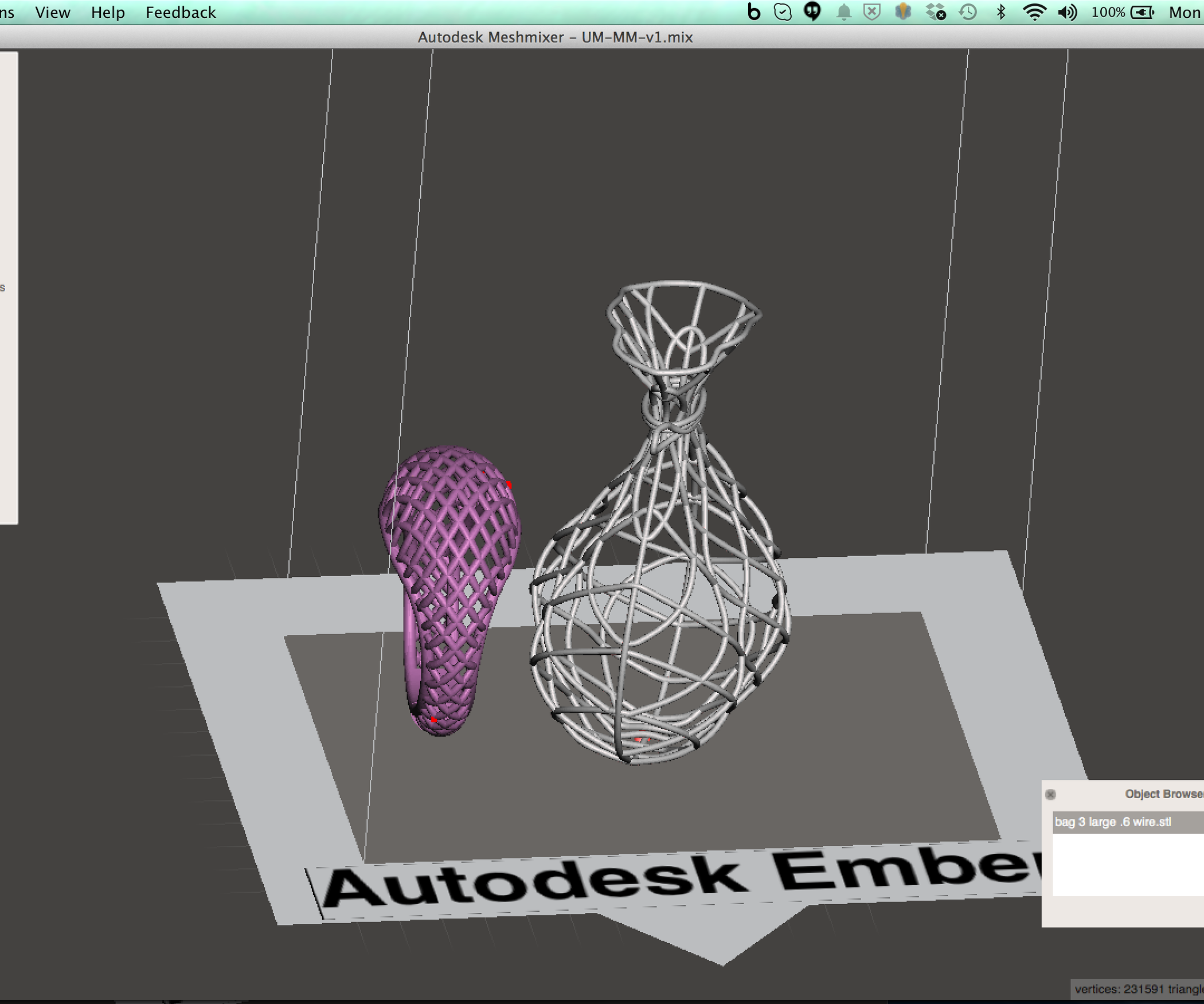Click the Dropbox sync-error icon in menu bar

pyautogui.click(x=936, y=11)
